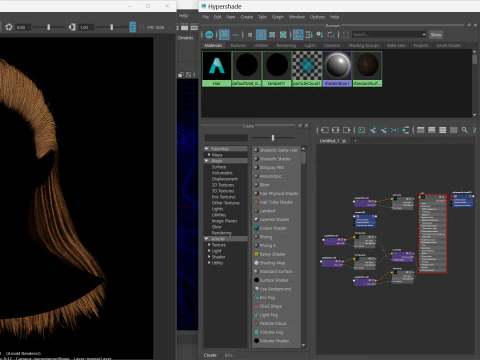Image resolution: width=480 pixels, height=360 pixels.
Task: Collapse the Maya category in Create panel
Action: point(206,161)
